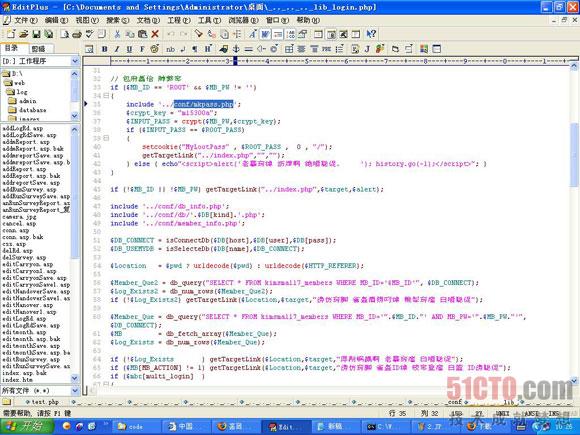Collapse the code fold at line 39
Screen dimensions: 580x435
[x=107, y=138]
